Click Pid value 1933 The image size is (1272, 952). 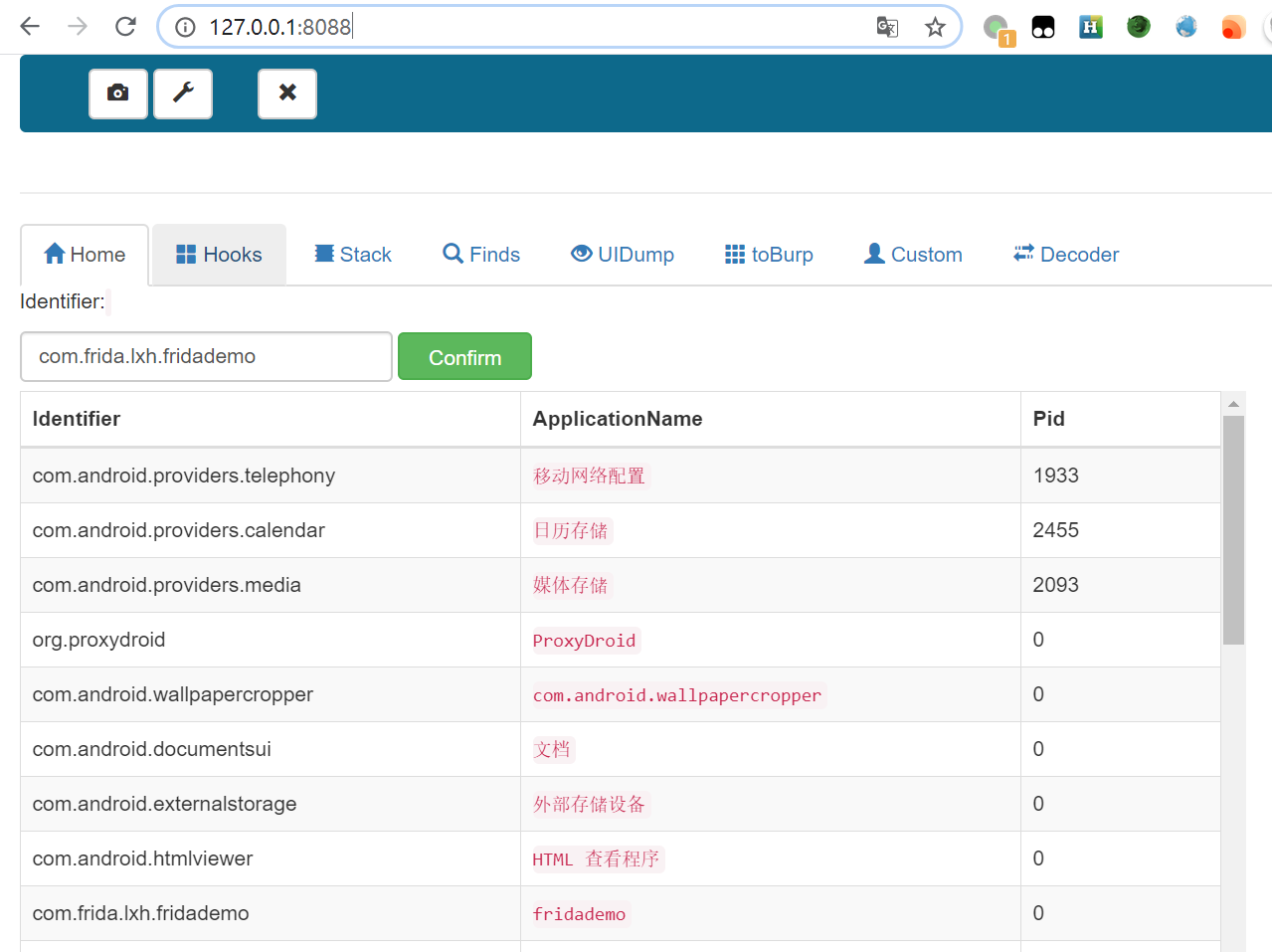(x=1055, y=476)
